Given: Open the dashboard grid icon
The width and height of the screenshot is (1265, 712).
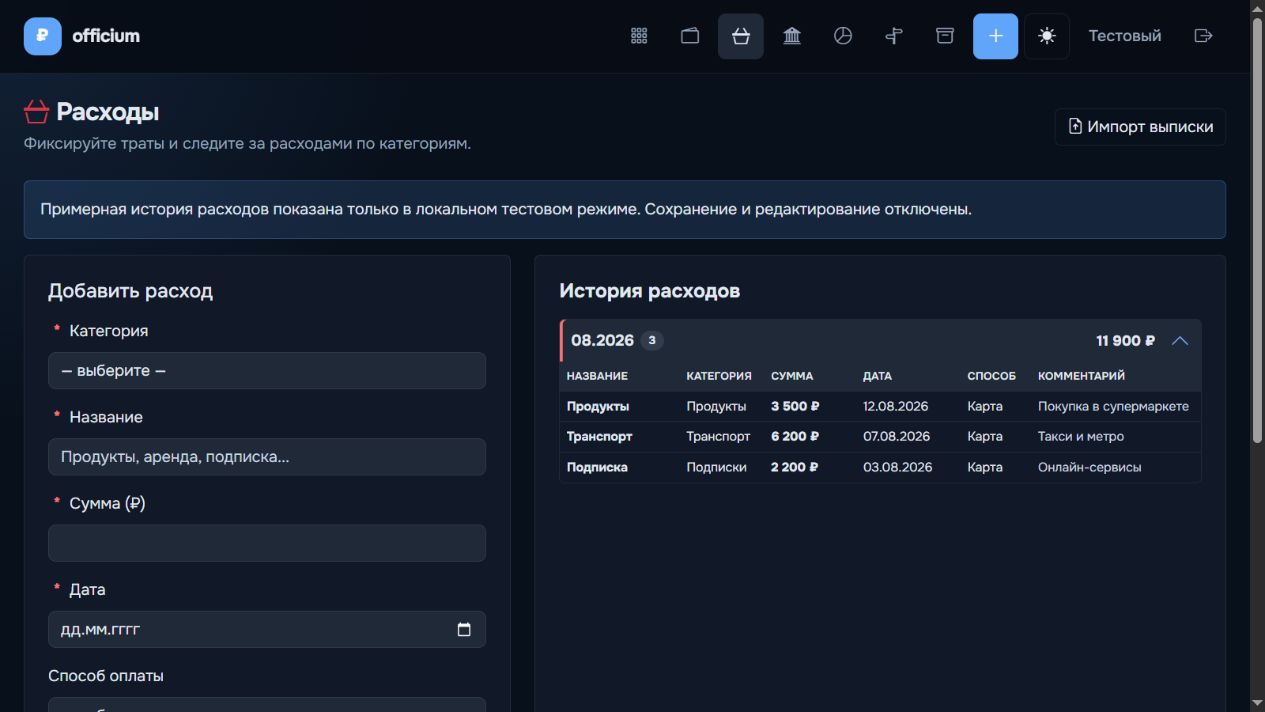Looking at the screenshot, I should (639, 36).
